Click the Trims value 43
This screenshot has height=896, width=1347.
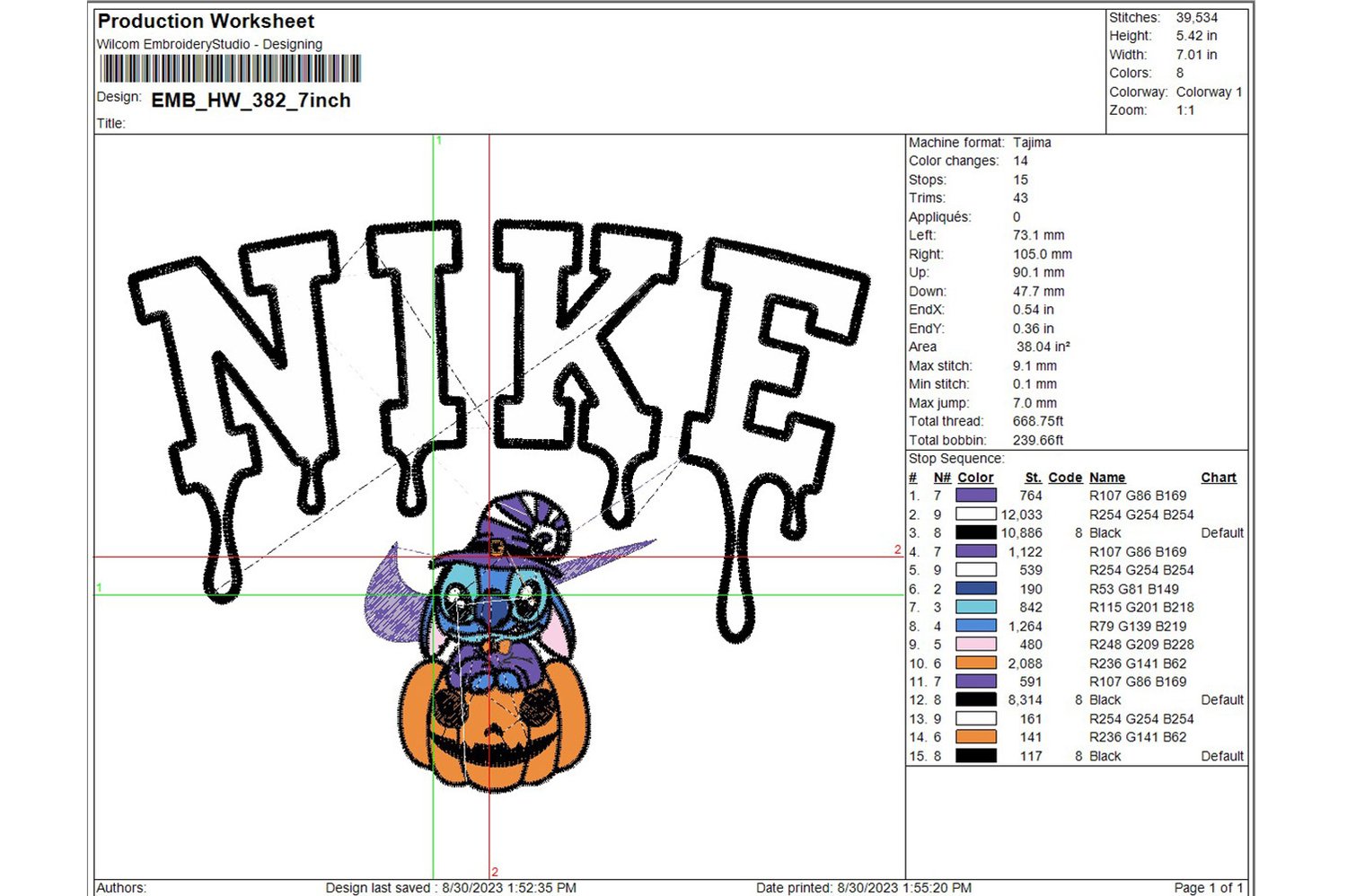coord(1020,198)
